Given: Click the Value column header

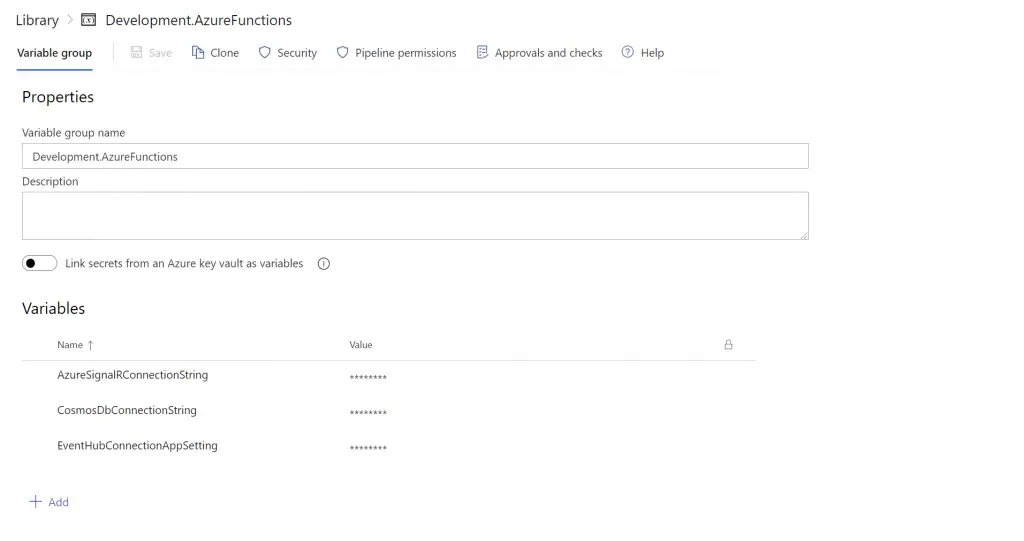Looking at the screenshot, I should 360,345.
